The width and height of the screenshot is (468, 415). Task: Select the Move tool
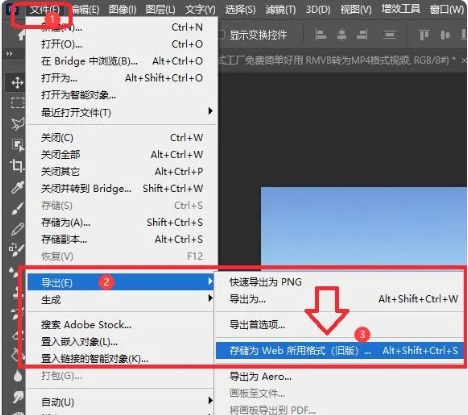pyautogui.click(x=17, y=82)
